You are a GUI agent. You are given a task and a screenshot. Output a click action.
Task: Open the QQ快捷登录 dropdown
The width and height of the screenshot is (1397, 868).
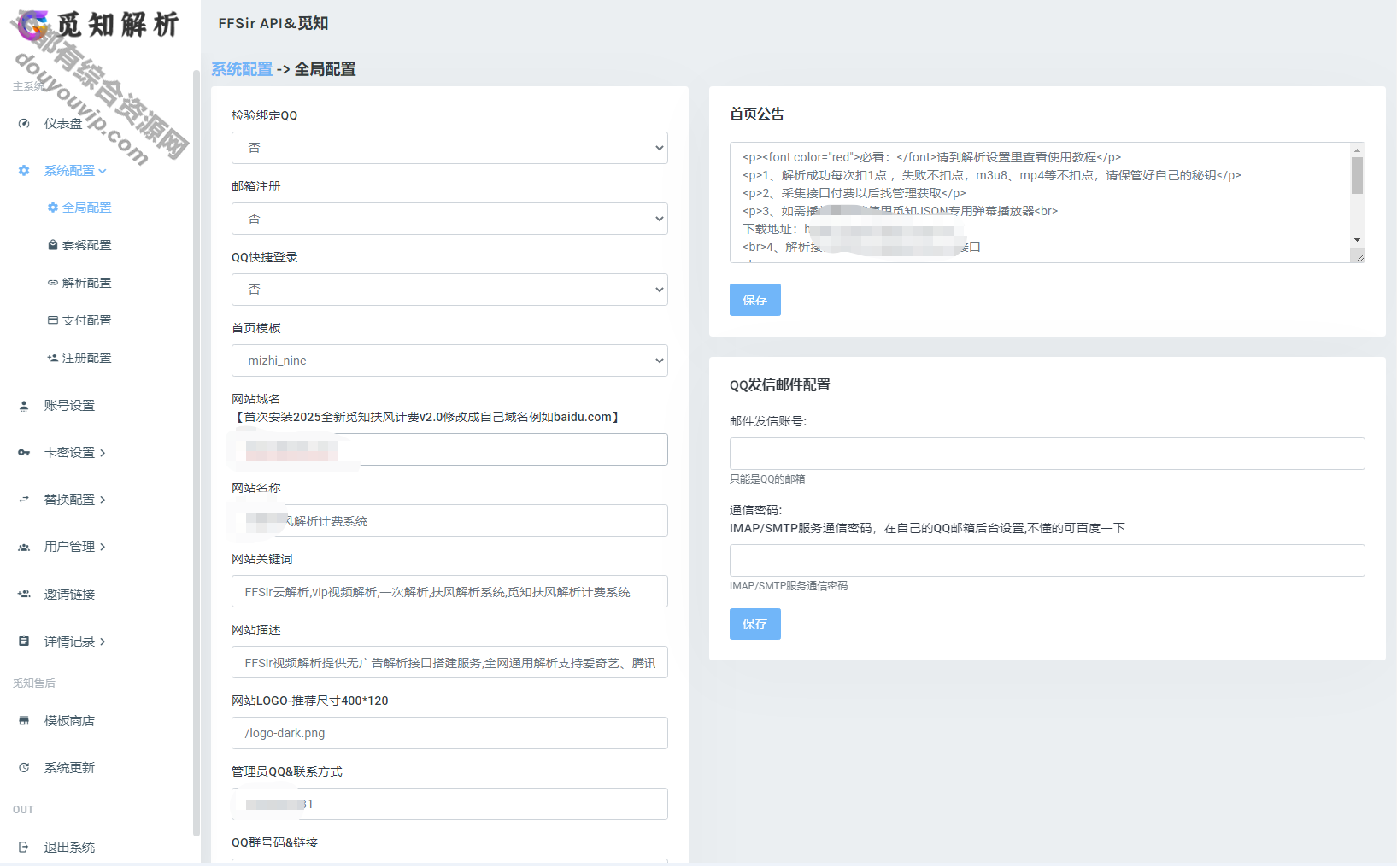pos(449,290)
